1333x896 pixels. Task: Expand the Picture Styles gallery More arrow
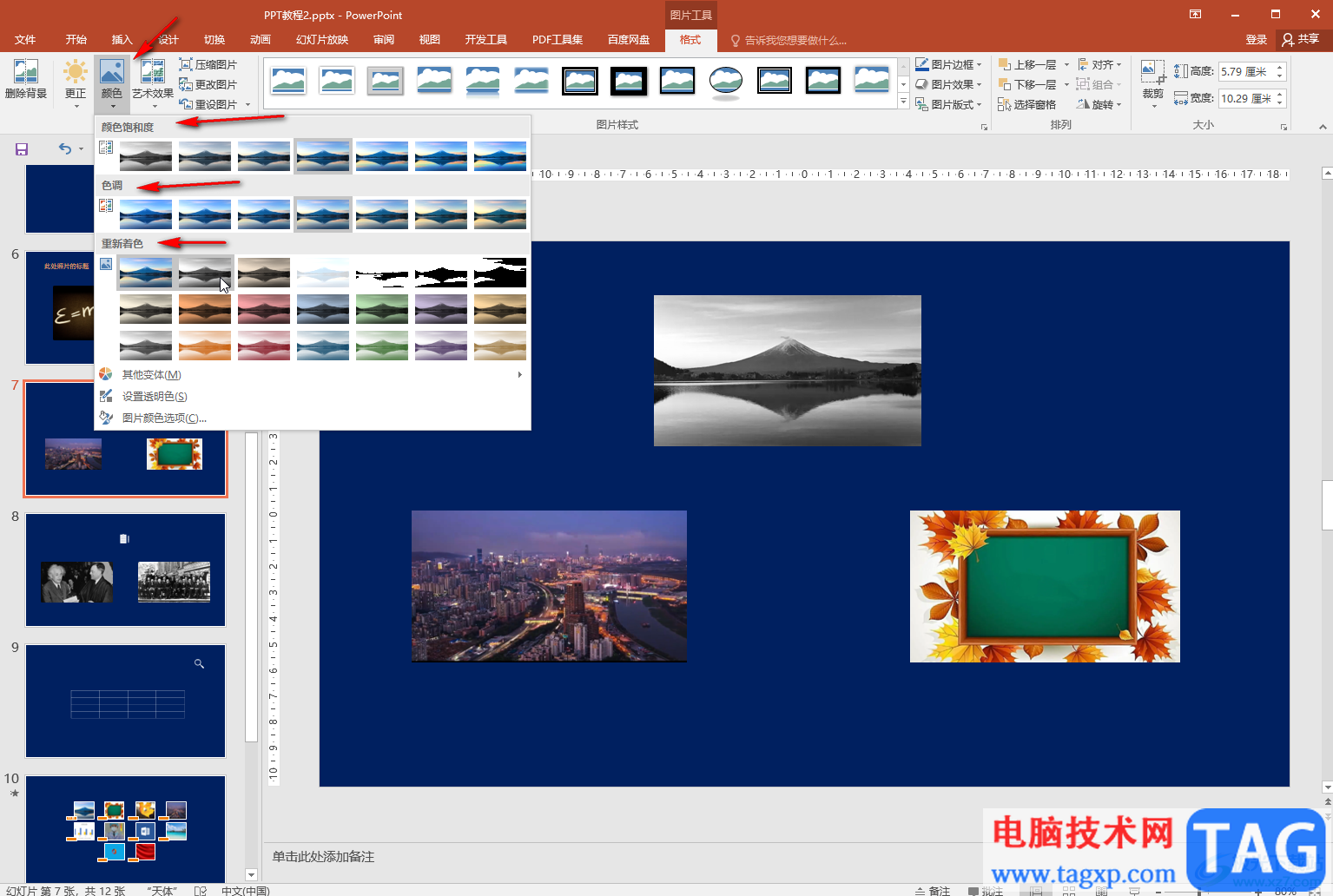903,102
